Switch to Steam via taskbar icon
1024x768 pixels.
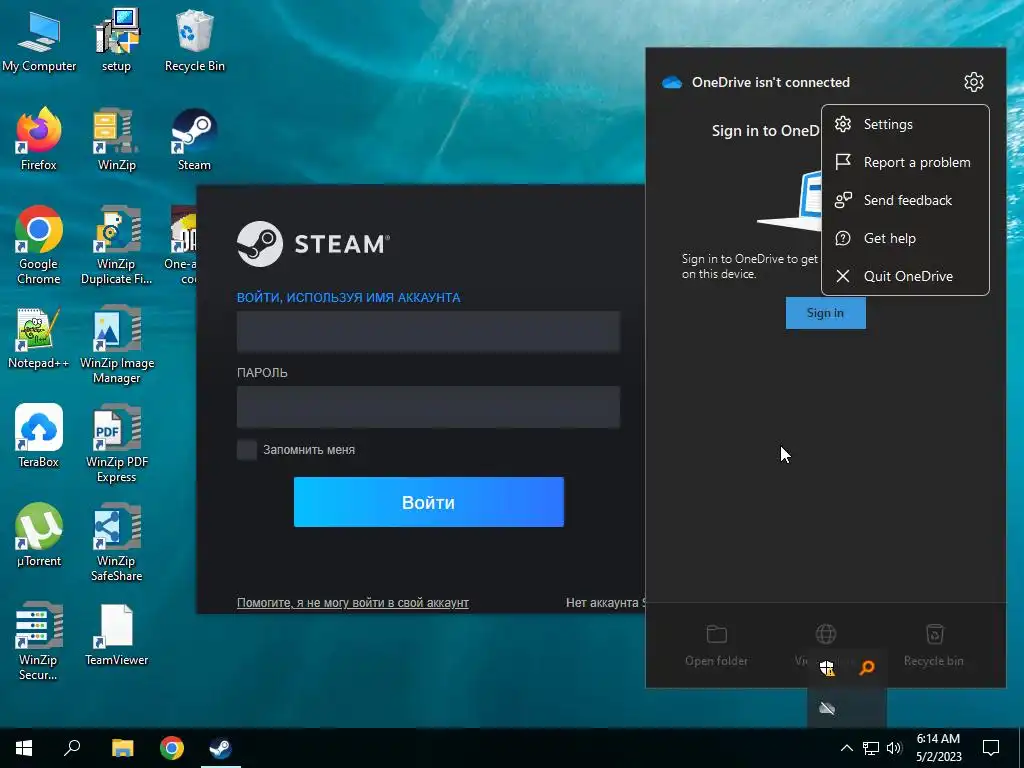(221, 748)
